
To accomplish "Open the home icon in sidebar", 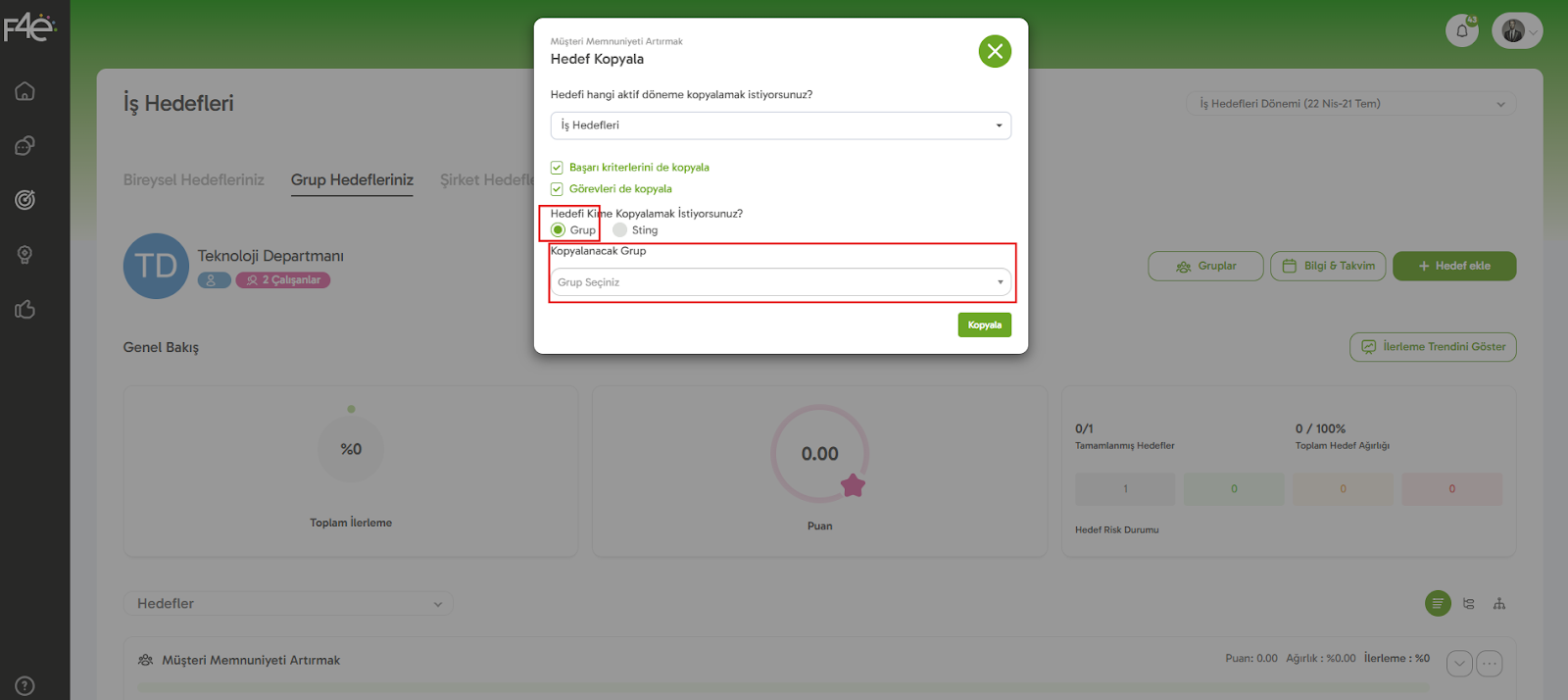I will coord(25,91).
